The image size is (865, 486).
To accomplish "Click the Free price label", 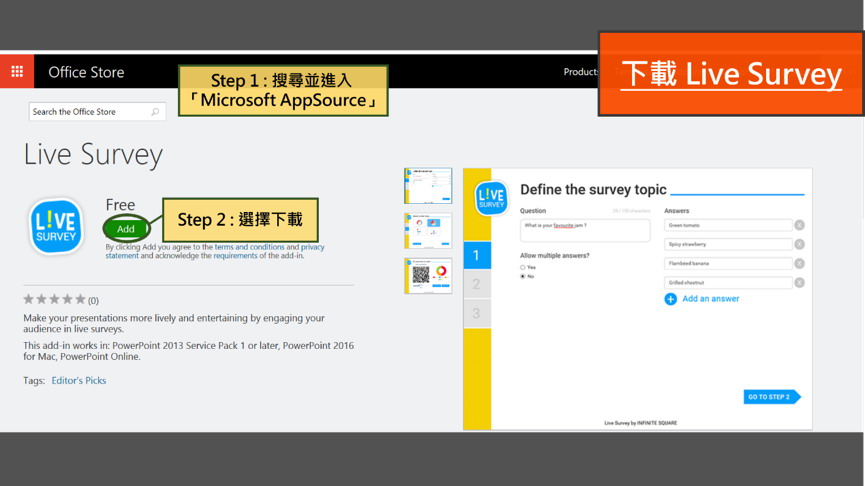I will (x=120, y=205).
